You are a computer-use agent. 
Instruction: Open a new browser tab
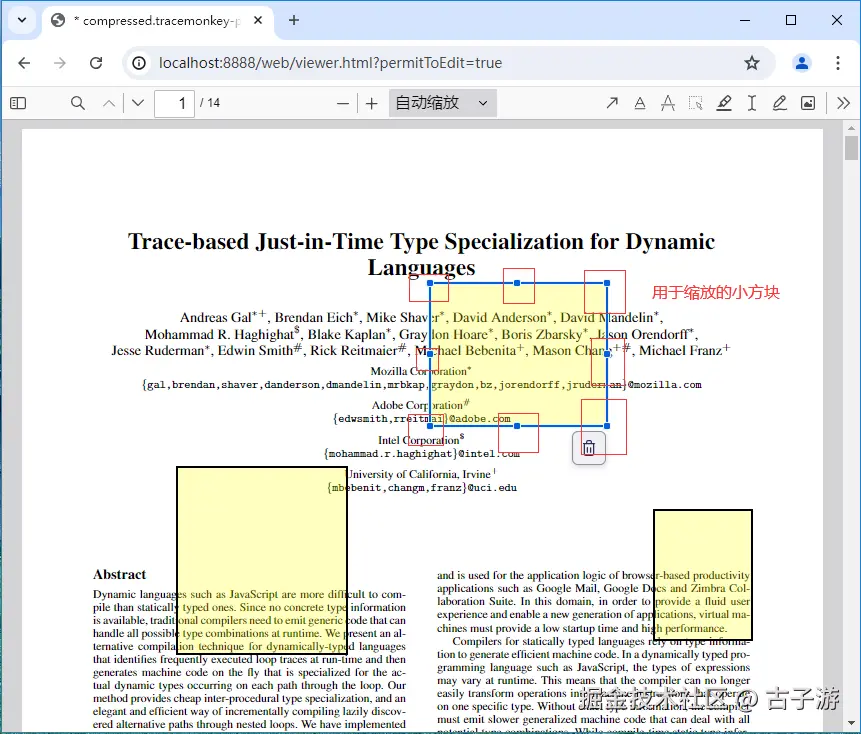pyautogui.click(x=294, y=20)
